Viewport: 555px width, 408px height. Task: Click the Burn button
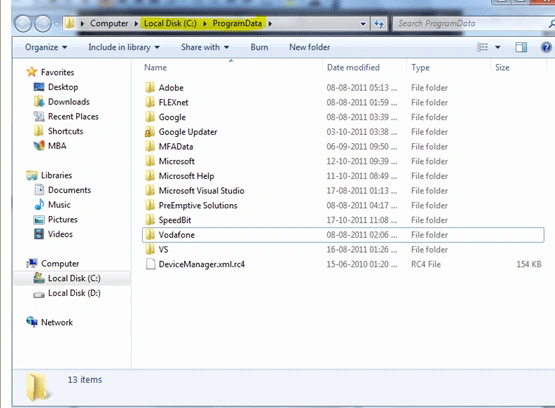259,47
